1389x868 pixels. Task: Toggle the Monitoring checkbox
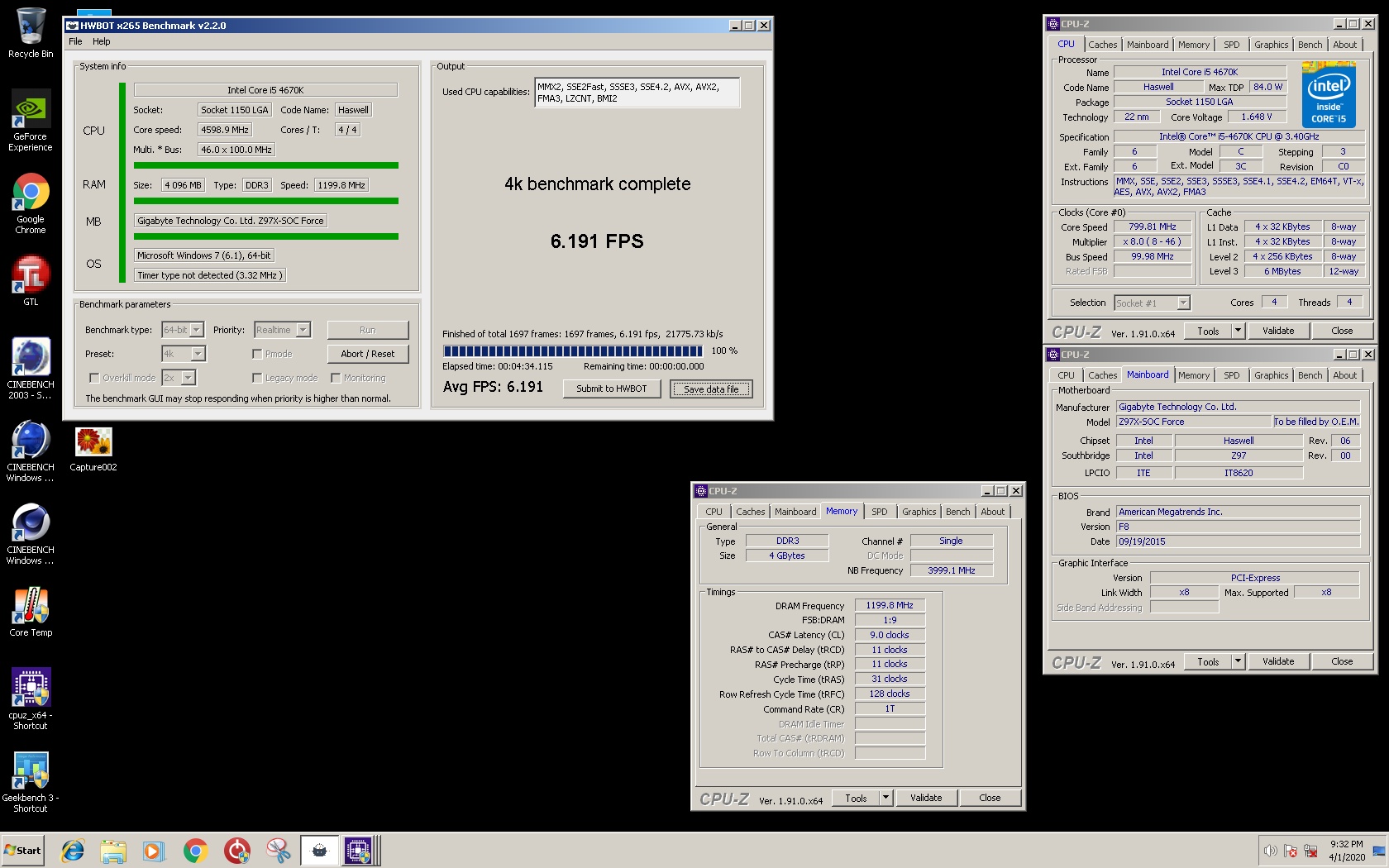click(336, 378)
